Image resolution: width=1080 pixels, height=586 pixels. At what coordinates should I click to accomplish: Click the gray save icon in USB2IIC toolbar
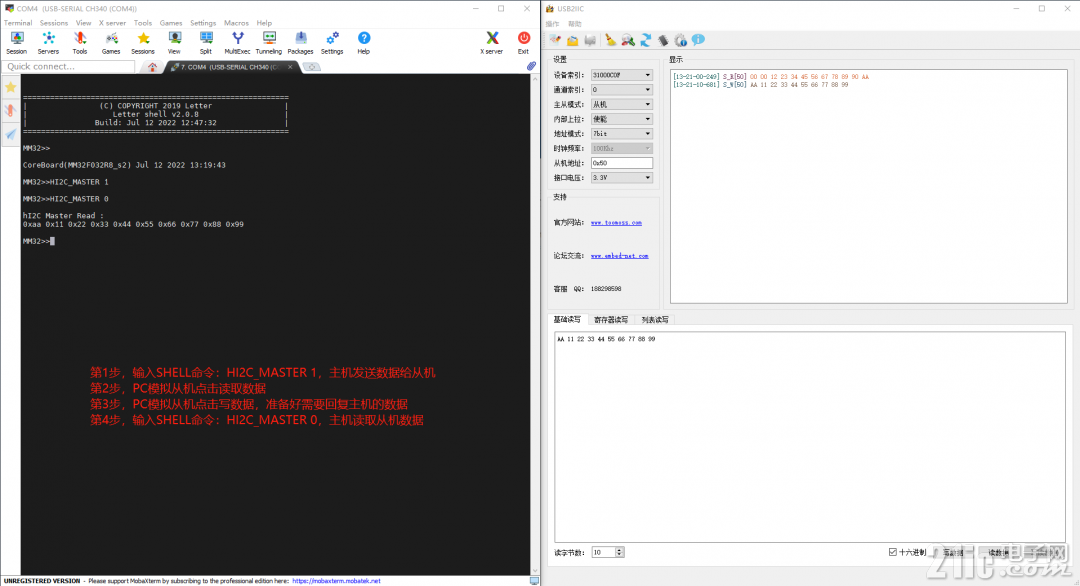point(590,40)
